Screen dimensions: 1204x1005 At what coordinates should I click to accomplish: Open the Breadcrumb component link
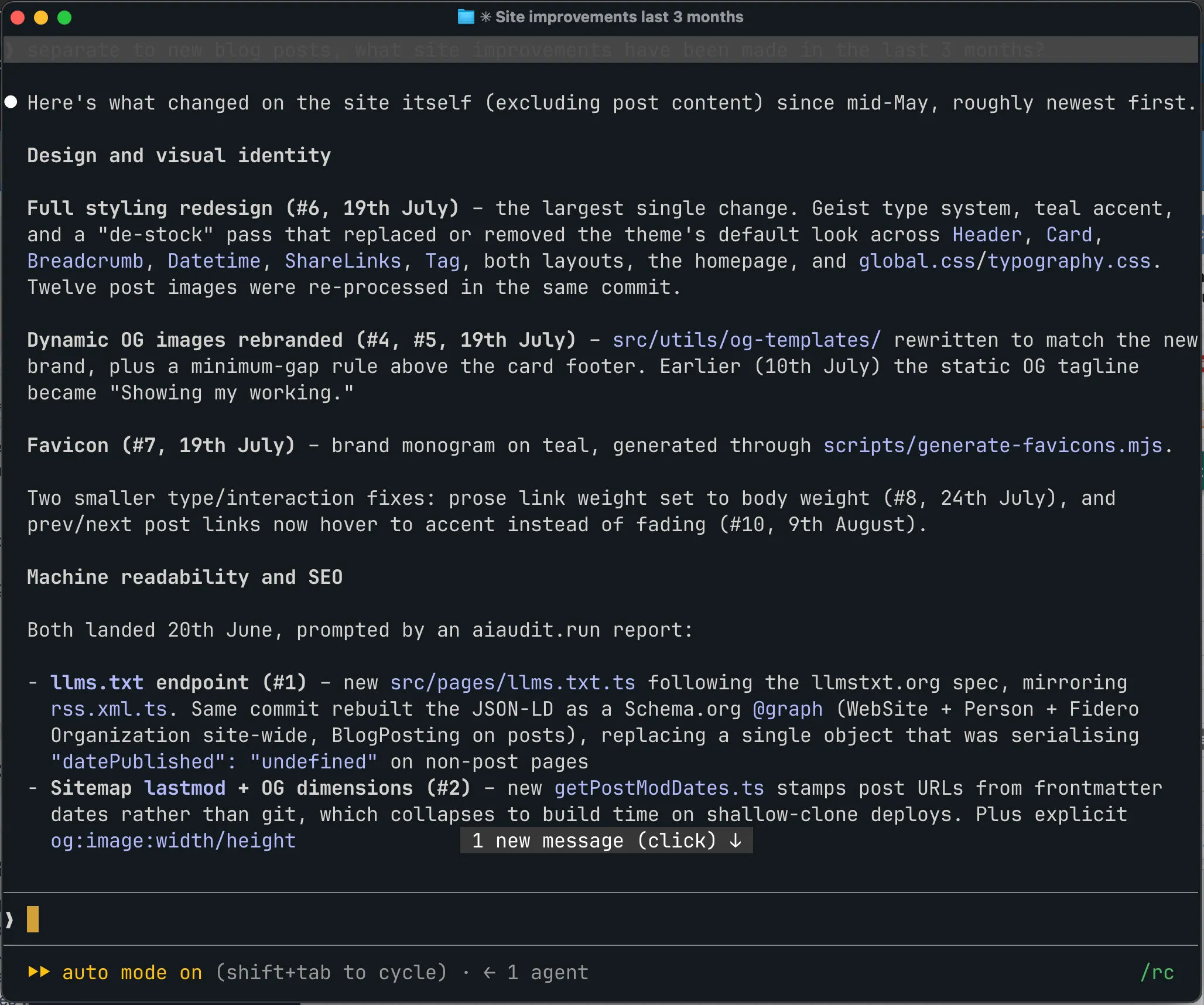pyautogui.click(x=85, y=261)
